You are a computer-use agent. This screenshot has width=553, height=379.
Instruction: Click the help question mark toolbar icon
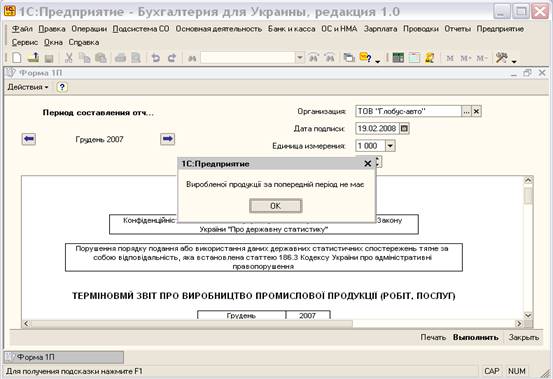pyautogui.click(x=365, y=57)
